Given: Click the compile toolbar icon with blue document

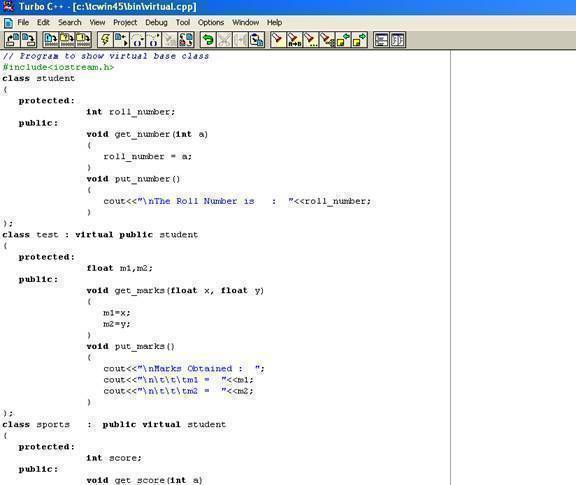Looking at the screenshot, I should pos(51,39).
